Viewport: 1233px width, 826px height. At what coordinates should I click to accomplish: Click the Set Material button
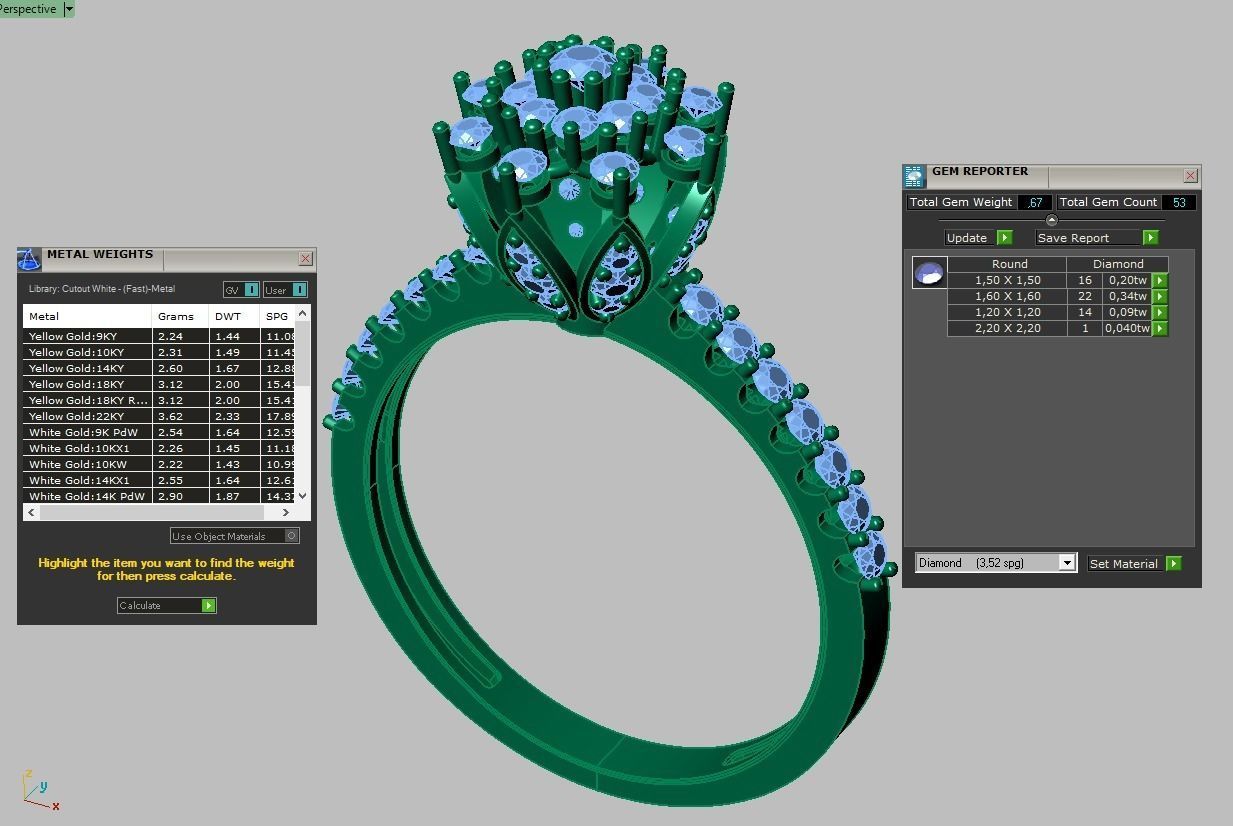(x=1135, y=563)
